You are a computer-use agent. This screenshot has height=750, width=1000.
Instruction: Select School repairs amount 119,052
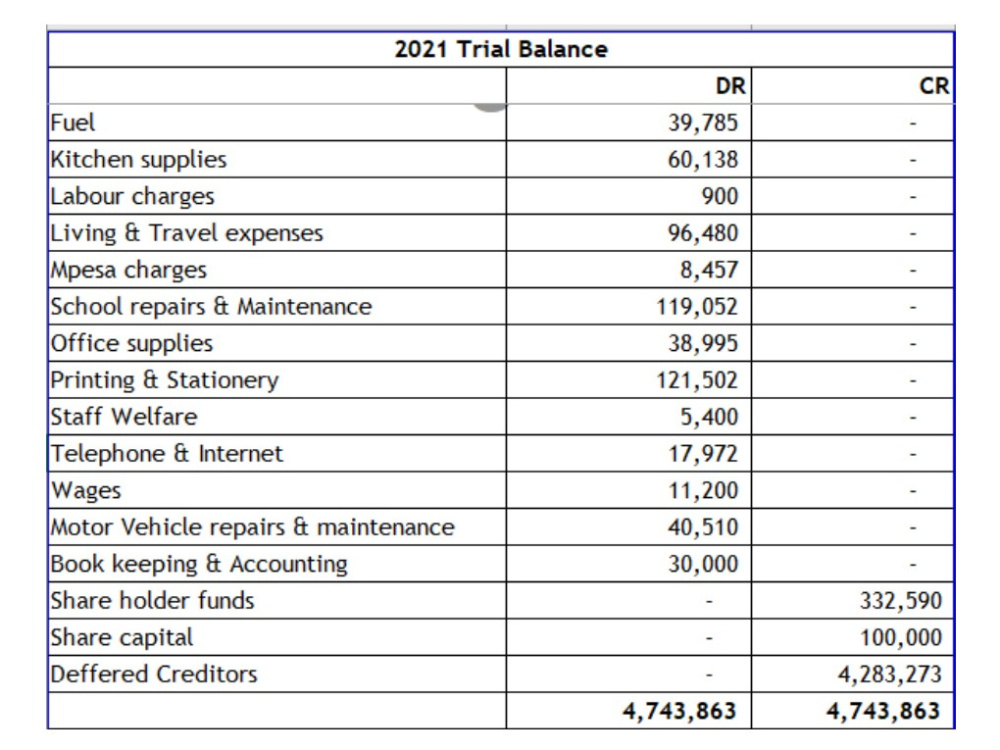click(697, 307)
